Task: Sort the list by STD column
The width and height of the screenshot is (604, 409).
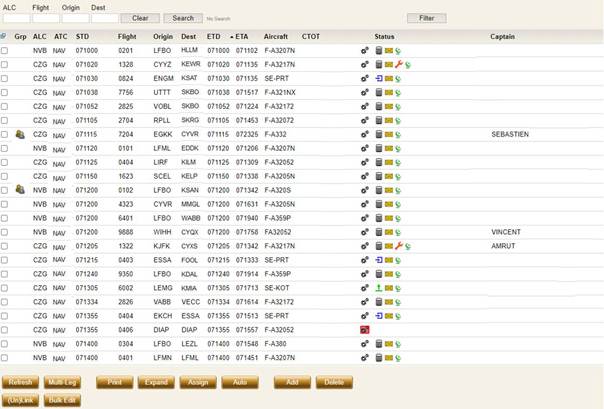Action: coord(82,37)
